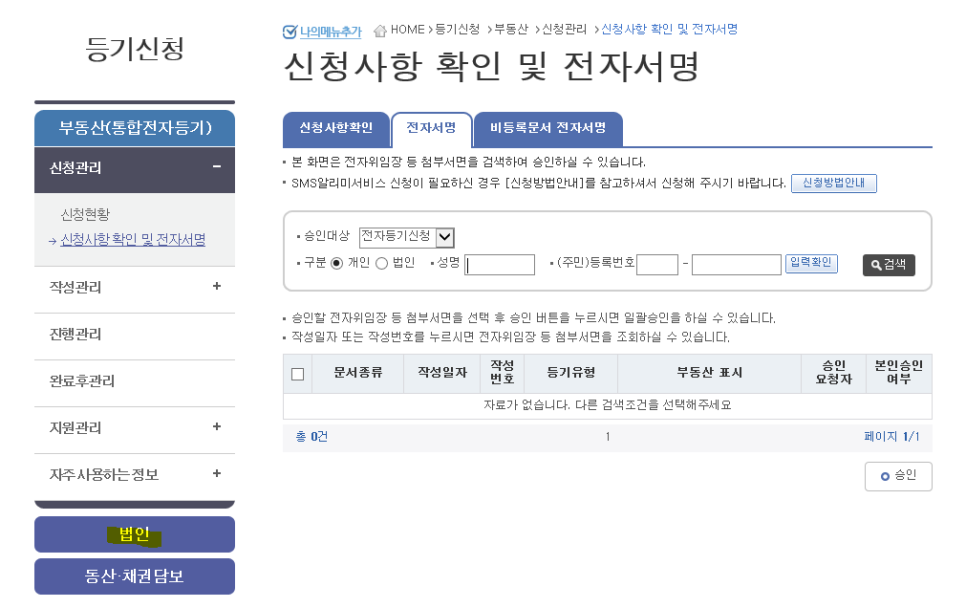This screenshot has height=608, width=966.
Task: Click the 동산·채권담보 sidebar button
Action: pos(134,576)
